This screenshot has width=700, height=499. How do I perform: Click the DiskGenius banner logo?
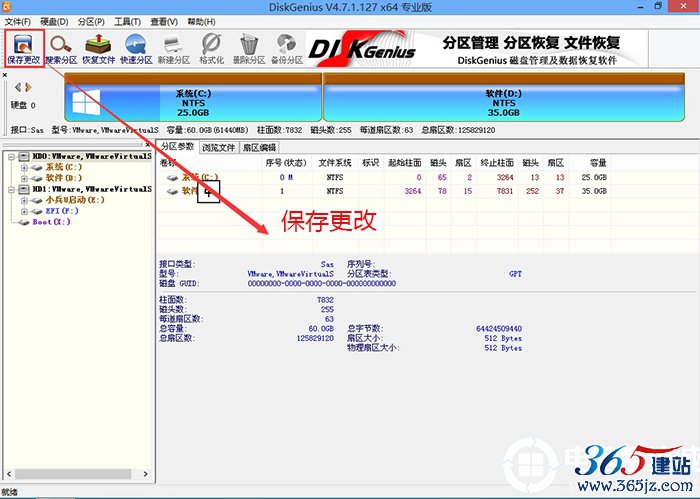coord(362,49)
